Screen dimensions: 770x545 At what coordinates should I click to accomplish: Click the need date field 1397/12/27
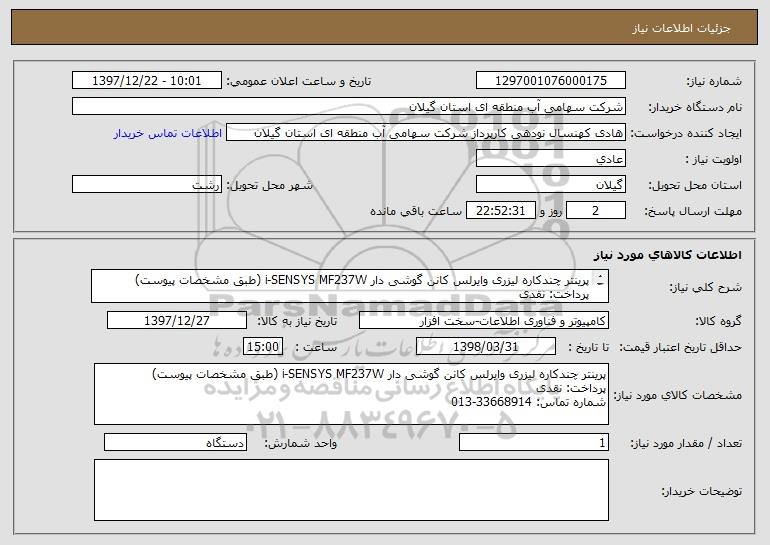point(177,320)
